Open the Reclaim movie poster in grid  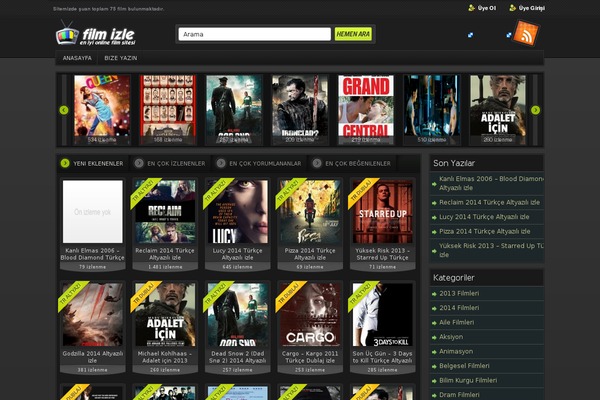coord(165,212)
